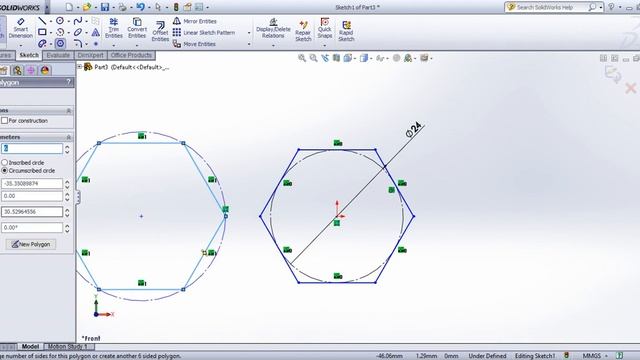The width and height of the screenshot is (640, 360).
Task: Open the Linear Sketch Pattern tool
Action: point(204,32)
